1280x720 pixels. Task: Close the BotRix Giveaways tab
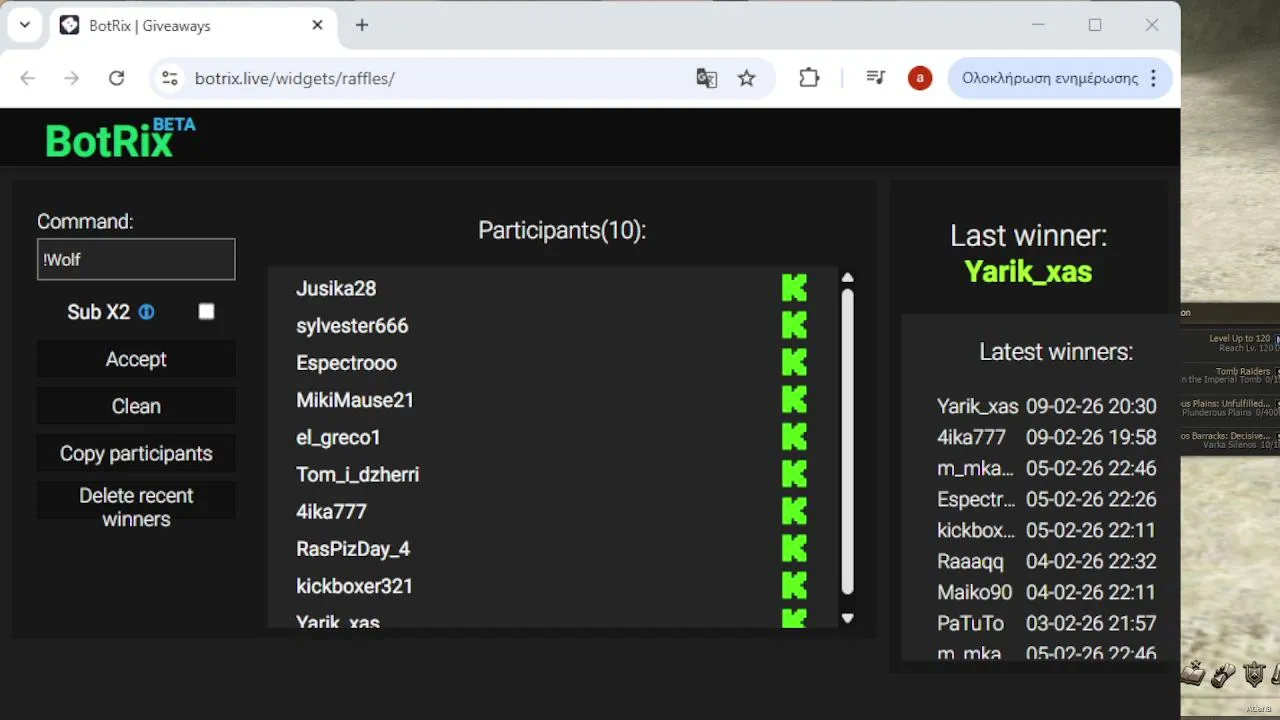tap(317, 25)
